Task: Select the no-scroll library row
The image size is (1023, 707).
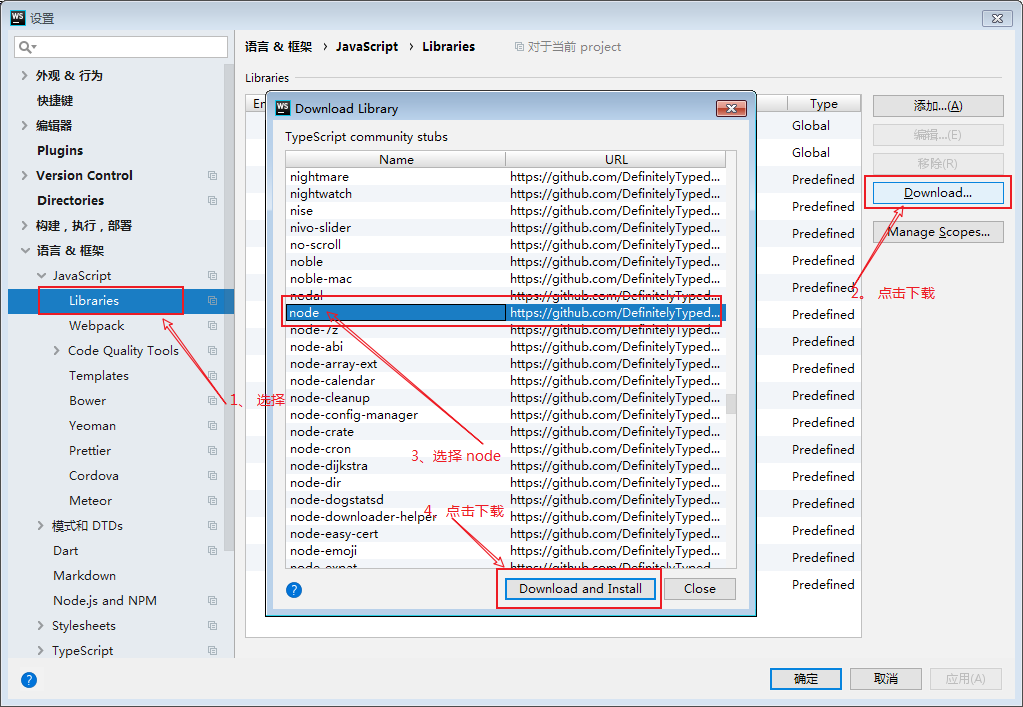Action: pyautogui.click(x=506, y=245)
